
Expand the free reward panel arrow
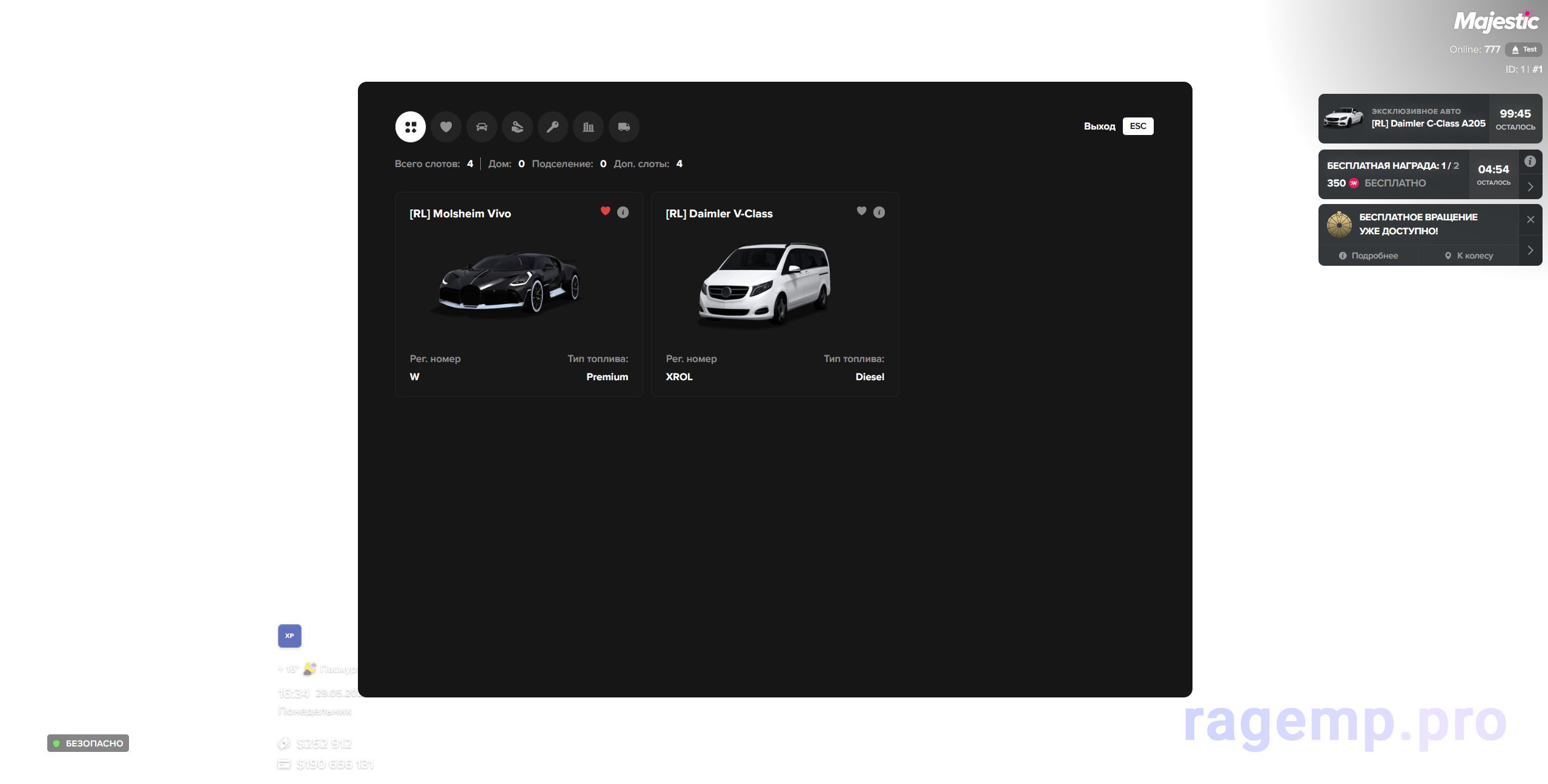[x=1530, y=186]
